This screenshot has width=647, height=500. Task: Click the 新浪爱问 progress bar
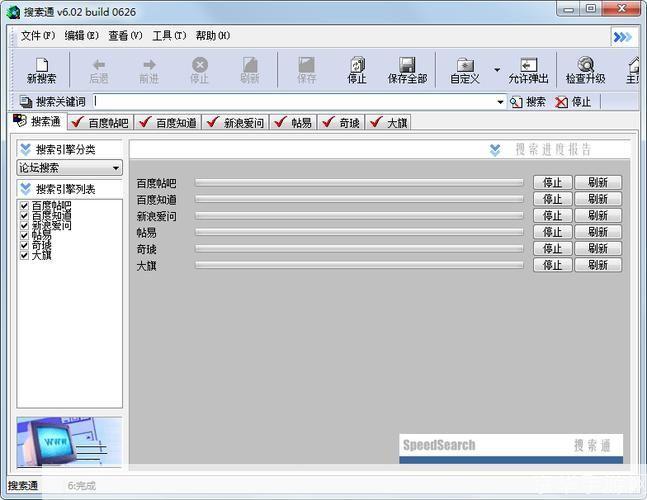[359, 215]
